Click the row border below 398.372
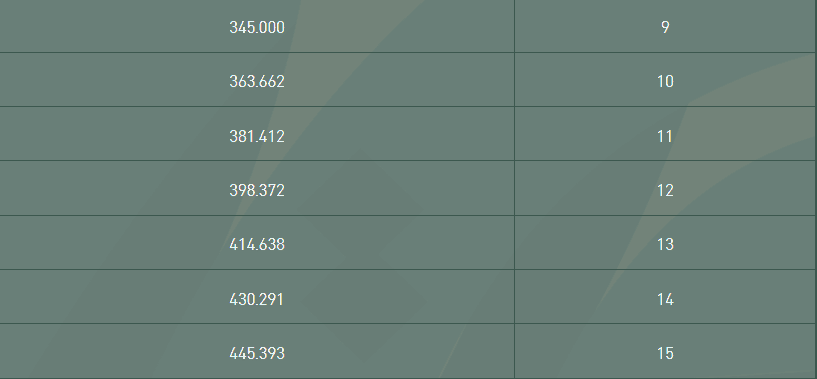 [x=257, y=215]
